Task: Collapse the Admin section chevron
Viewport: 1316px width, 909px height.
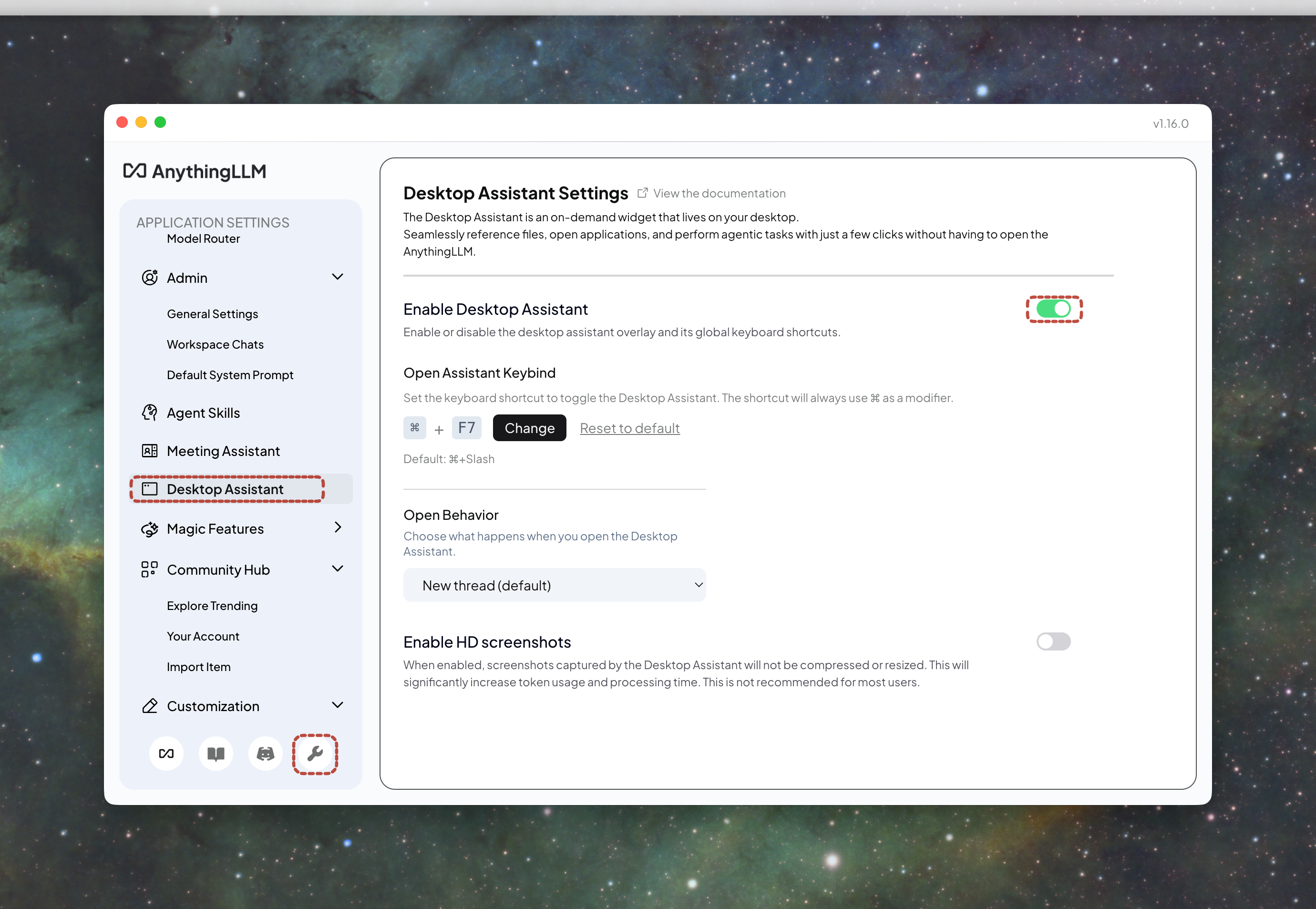Action: [338, 276]
